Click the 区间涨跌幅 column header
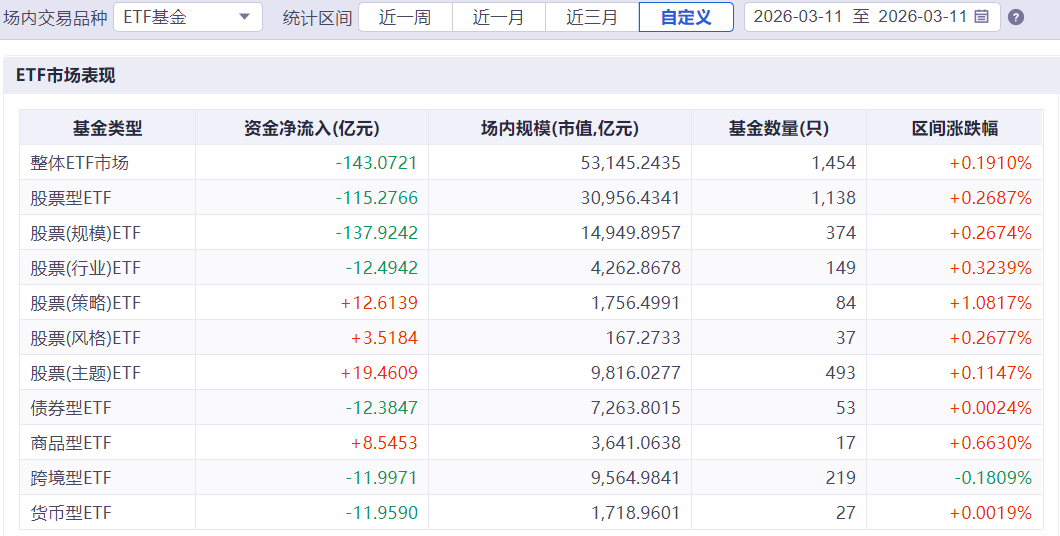Image resolution: width=1060 pixels, height=536 pixels. tap(955, 128)
